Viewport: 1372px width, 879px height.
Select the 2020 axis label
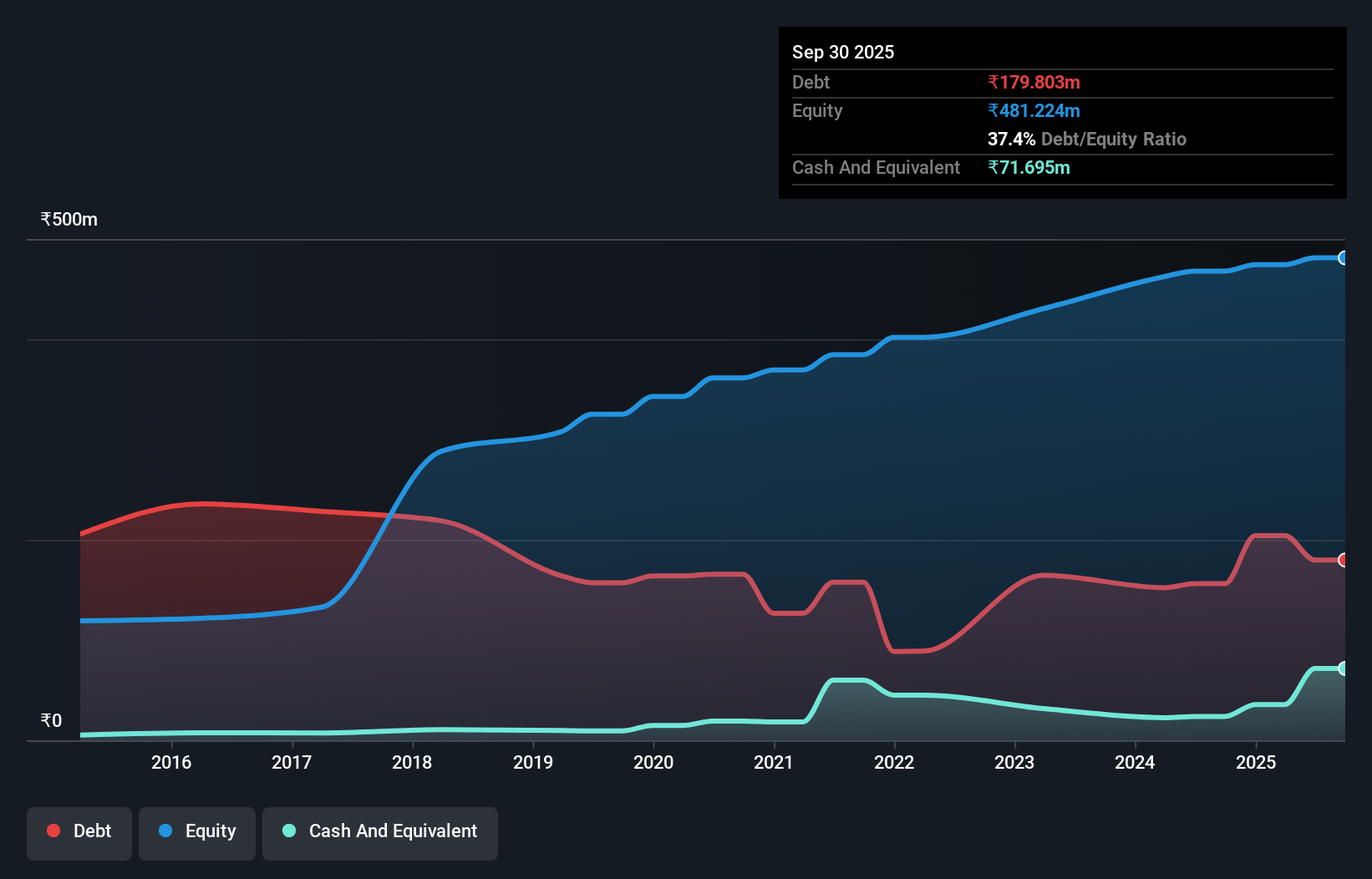tap(654, 762)
